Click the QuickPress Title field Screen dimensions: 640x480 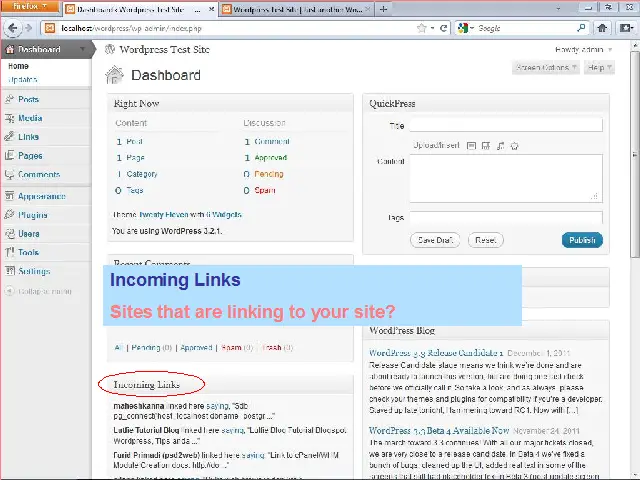point(506,125)
